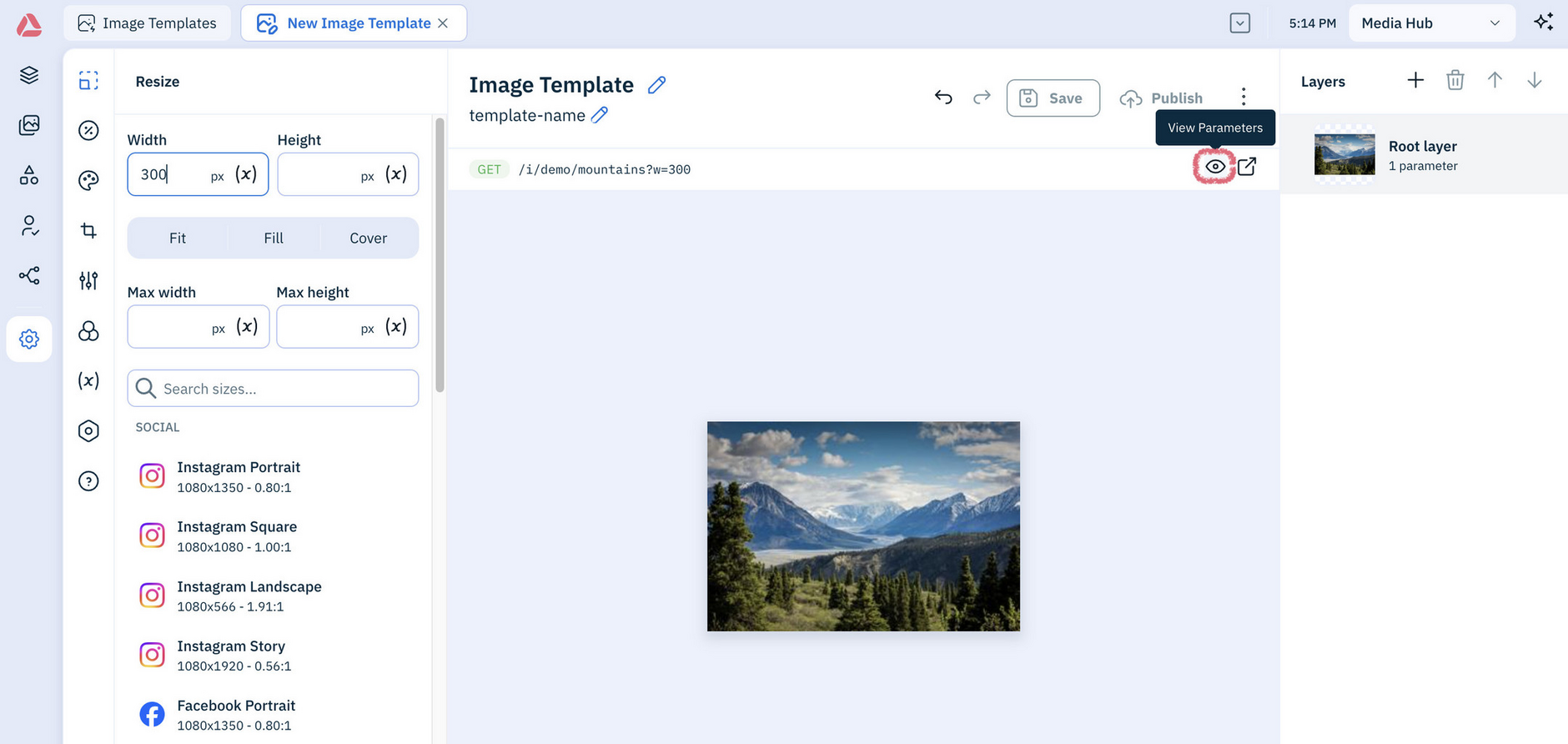
Task: Open the boxed chevron dropdown near the clock
Action: tap(1240, 23)
